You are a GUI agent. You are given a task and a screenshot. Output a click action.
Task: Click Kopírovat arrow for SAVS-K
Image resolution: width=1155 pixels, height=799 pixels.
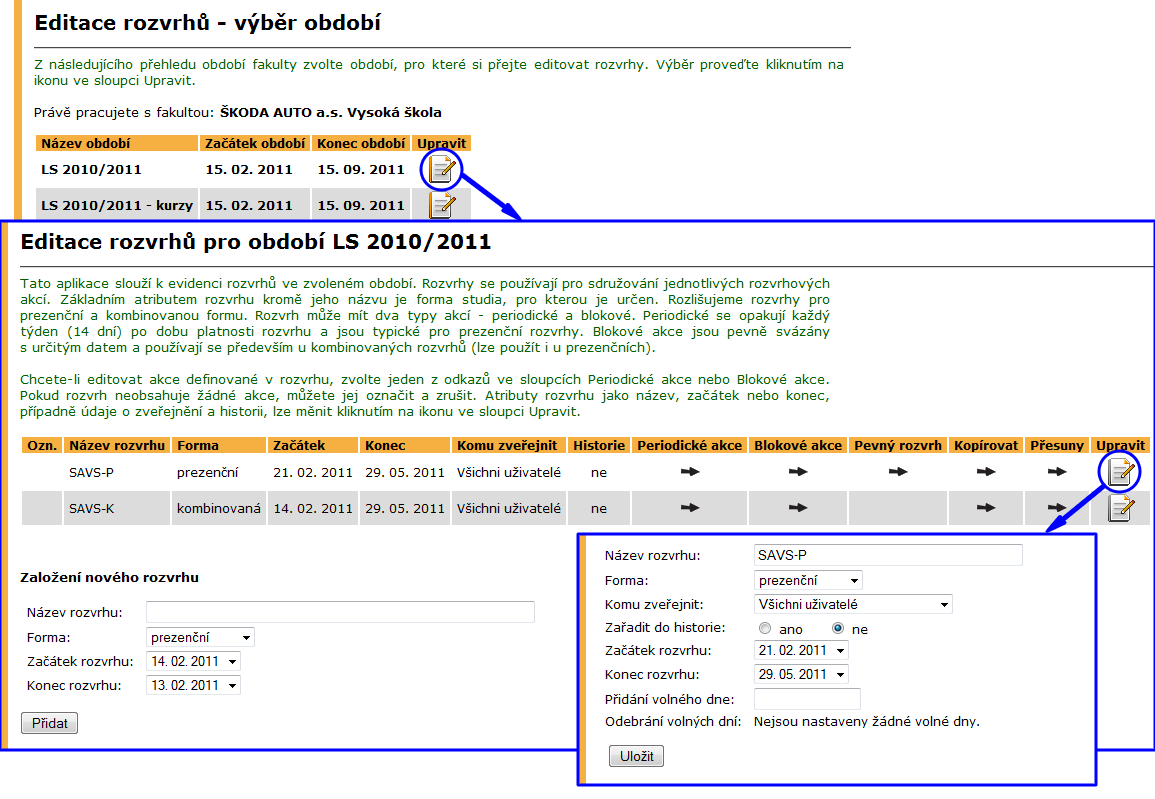[986, 508]
